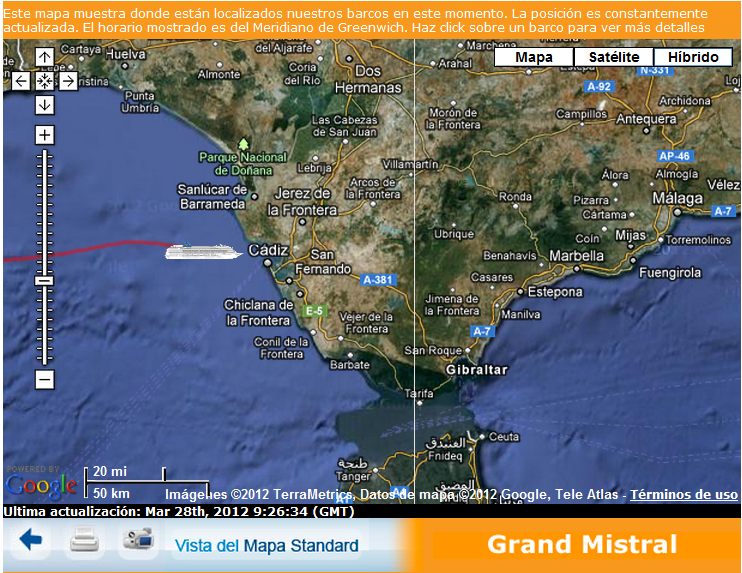Click the Google logo on map
Image resolution: width=742 pixels, height=573 pixels.
coord(40,486)
